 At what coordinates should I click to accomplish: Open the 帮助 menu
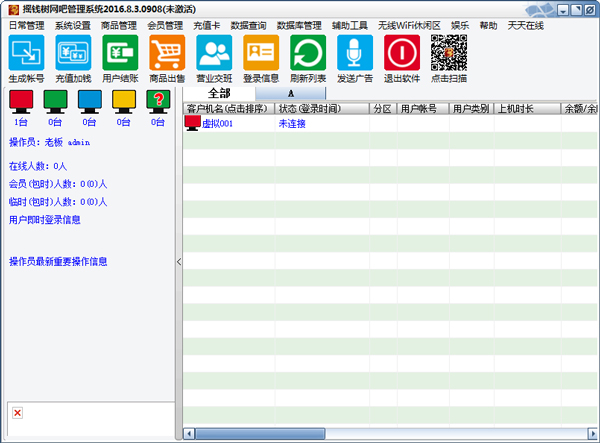489,26
